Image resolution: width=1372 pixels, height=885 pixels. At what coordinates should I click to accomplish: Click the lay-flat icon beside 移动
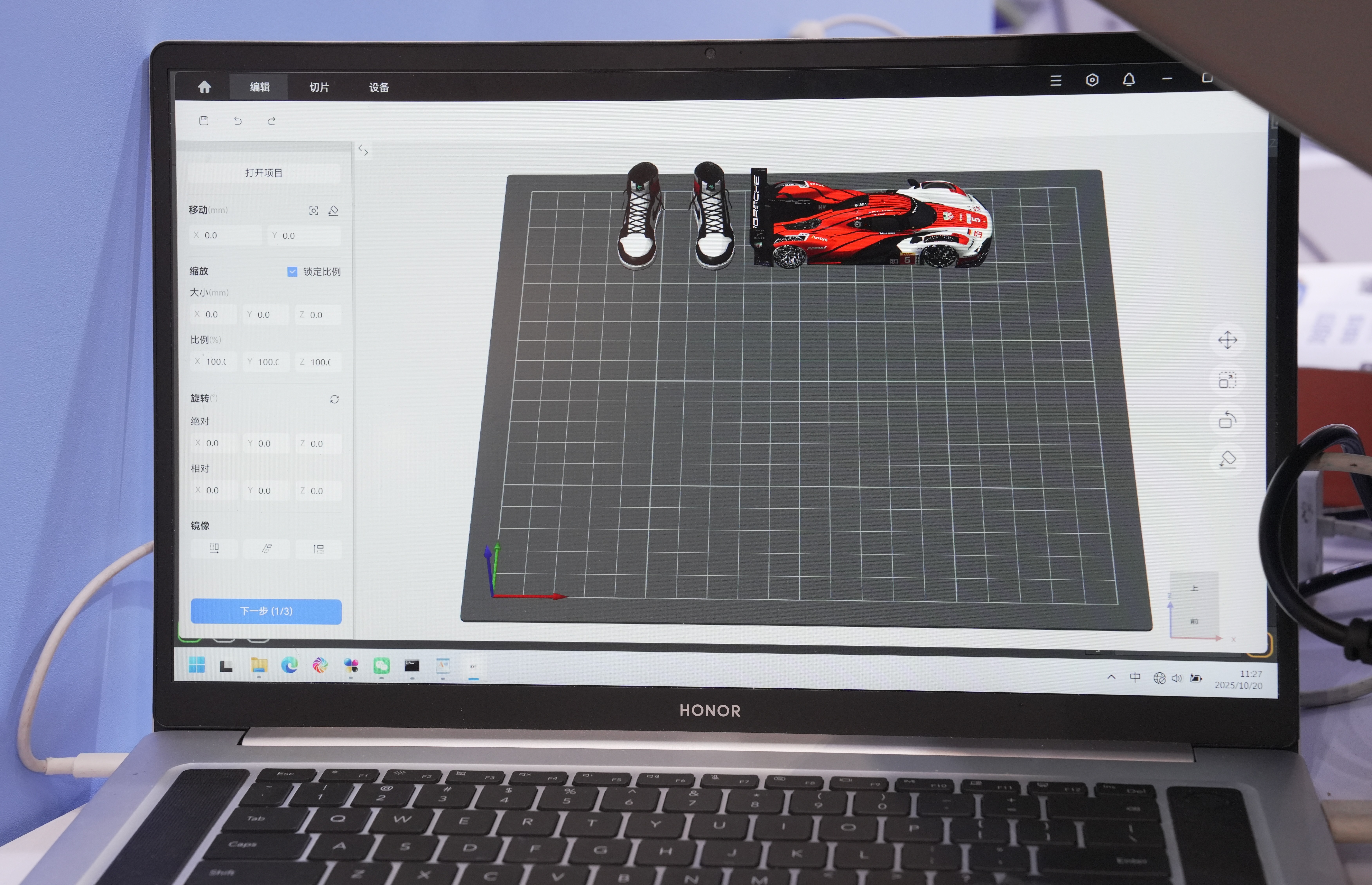[x=333, y=211]
